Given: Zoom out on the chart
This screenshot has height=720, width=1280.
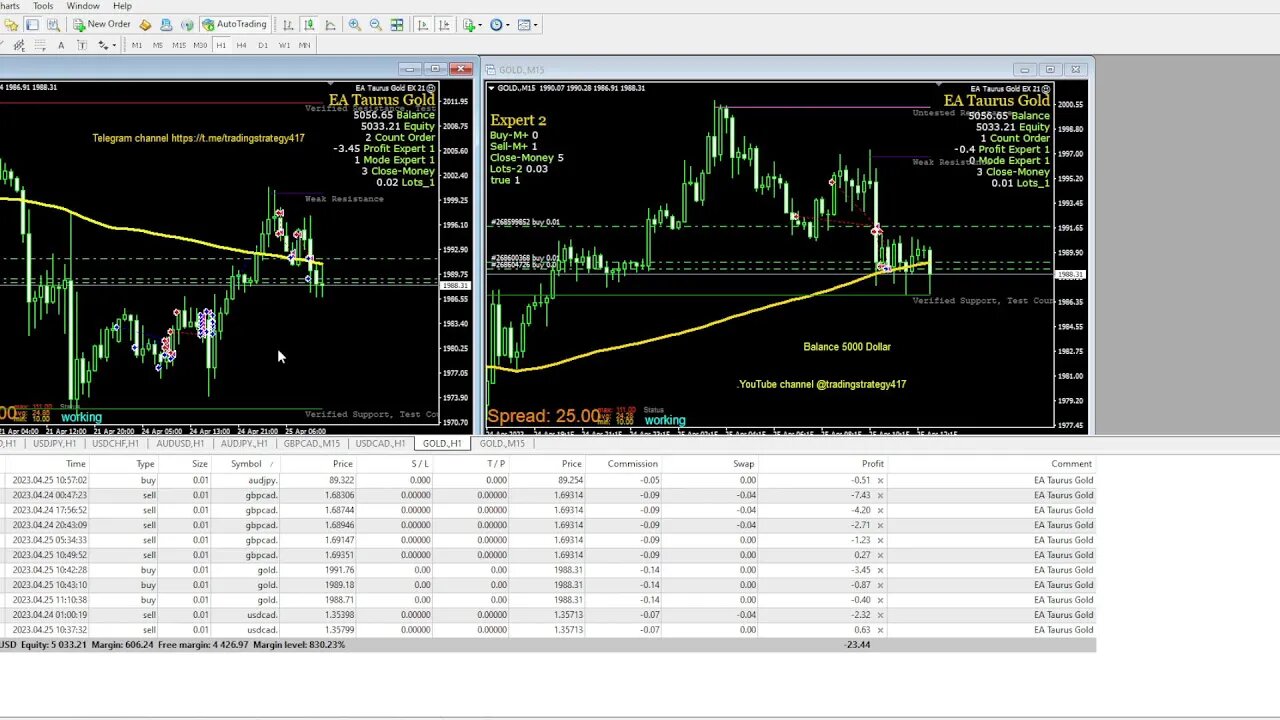Looking at the screenshot, I should click(x=376, y=24).
